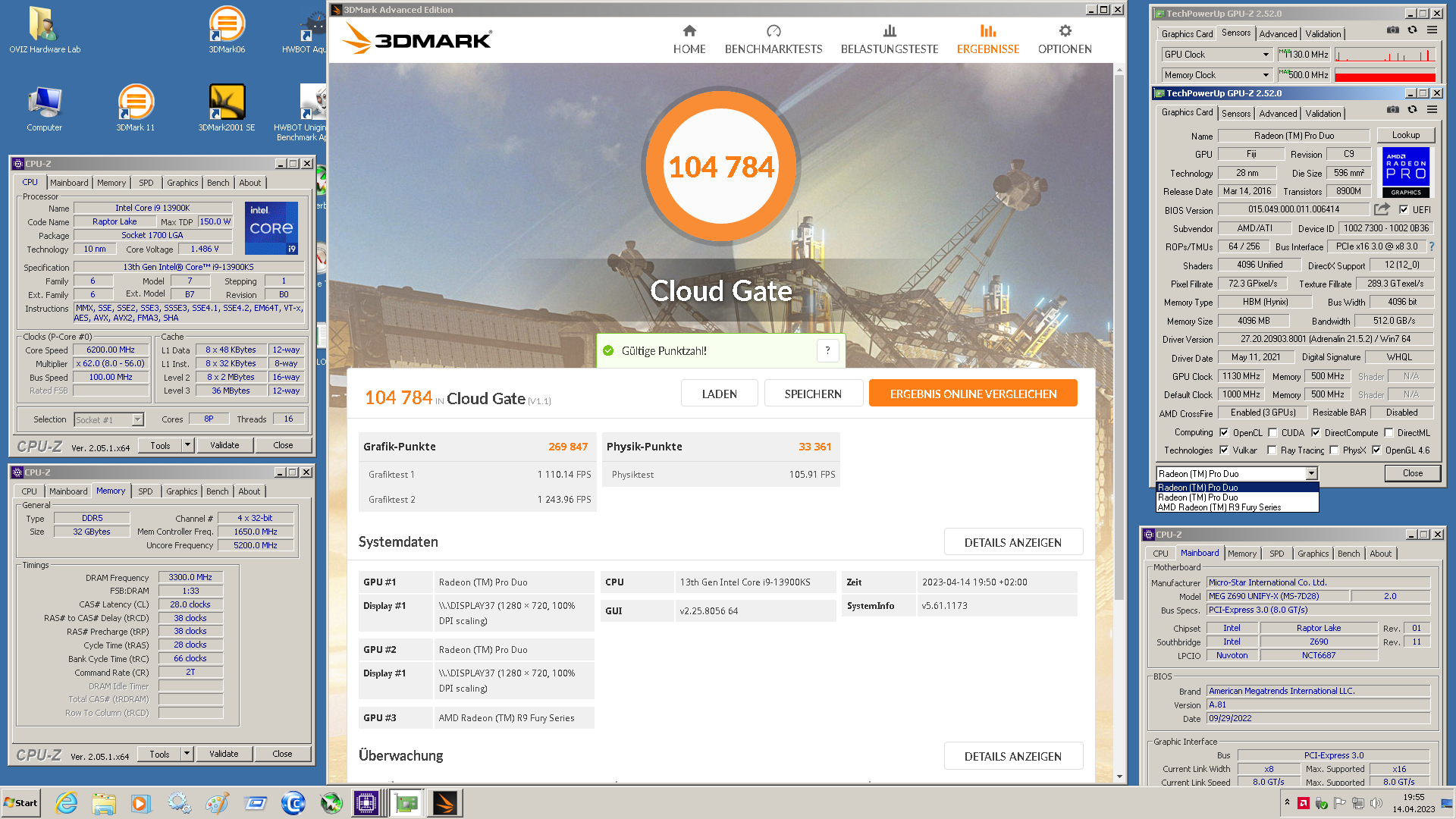Open Windows Explorer folder in taskbar
The width and height of the screenshot is (1456, 819).
pos(104,803)
